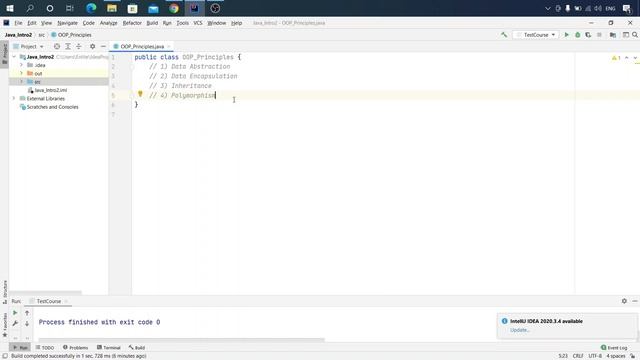
Task: Click down arrow in Run console
Action: click(27, 323)
